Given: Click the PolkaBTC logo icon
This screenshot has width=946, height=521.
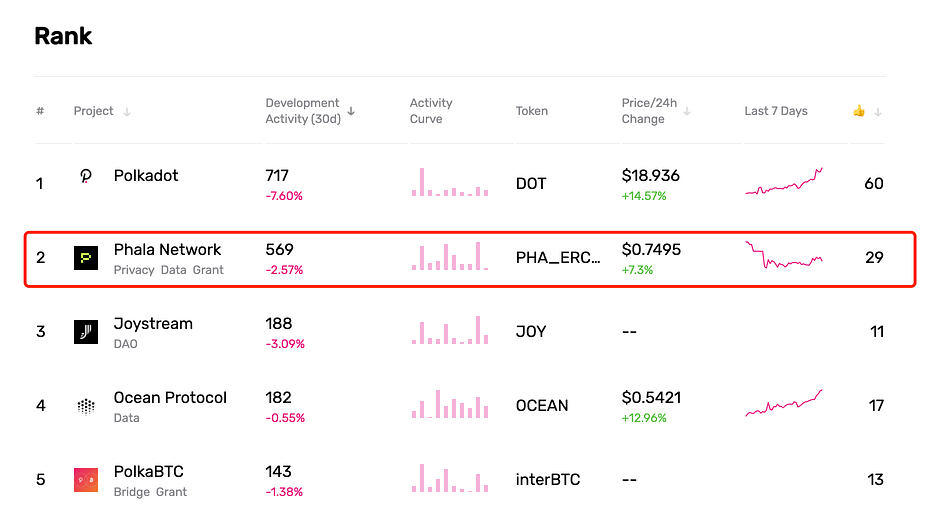Looking at the screenshot, I should tap(86, 480).
